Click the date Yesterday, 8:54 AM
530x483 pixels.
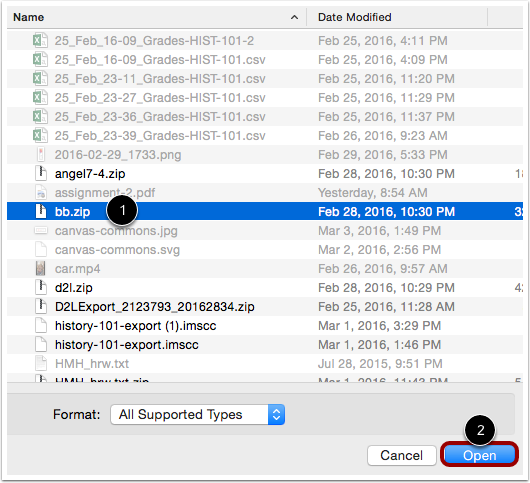tap(372, 193)
